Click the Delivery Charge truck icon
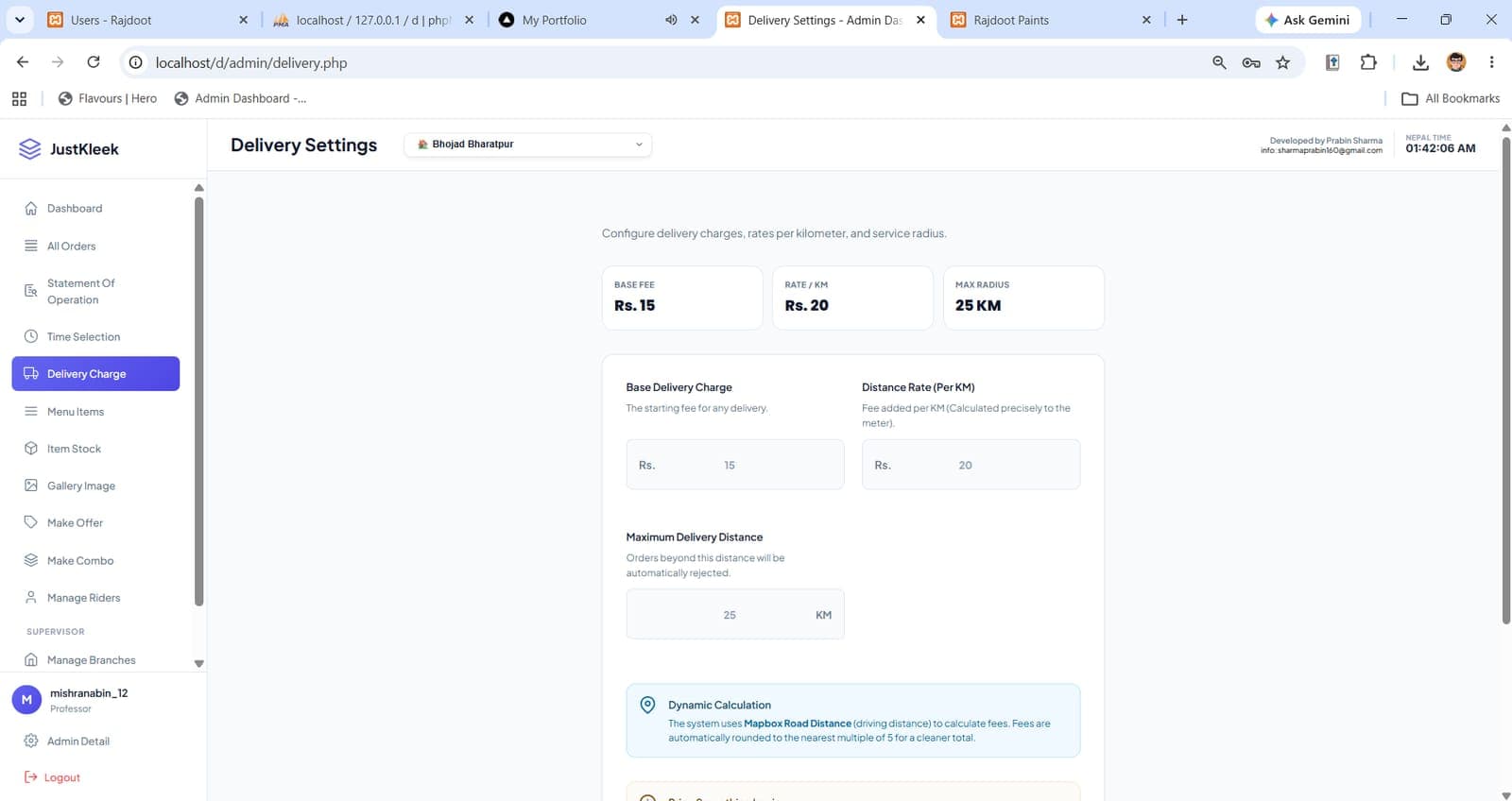 31,373
